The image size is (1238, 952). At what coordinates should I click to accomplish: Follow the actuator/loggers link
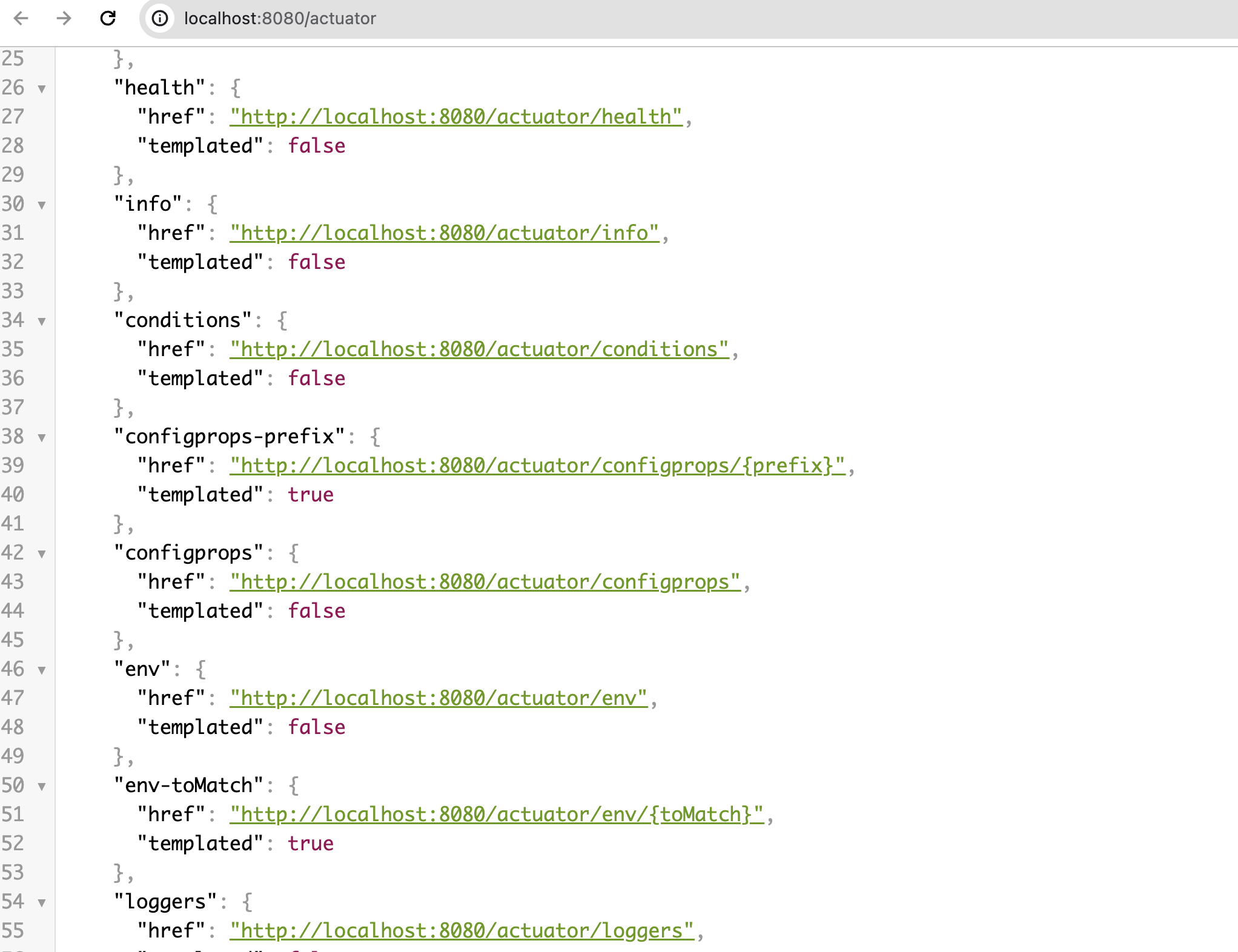[x=461, y=931]
